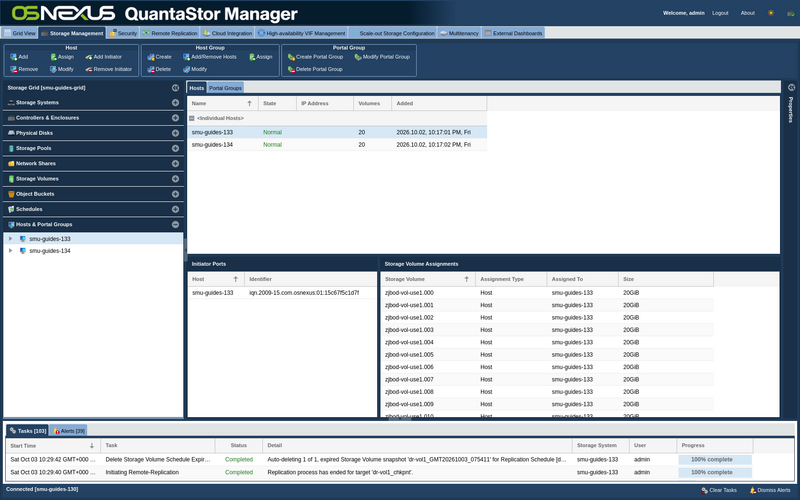800x500 pixels.
Task: Click Add/Remove Hosts icon
Action: click(186, 57)
